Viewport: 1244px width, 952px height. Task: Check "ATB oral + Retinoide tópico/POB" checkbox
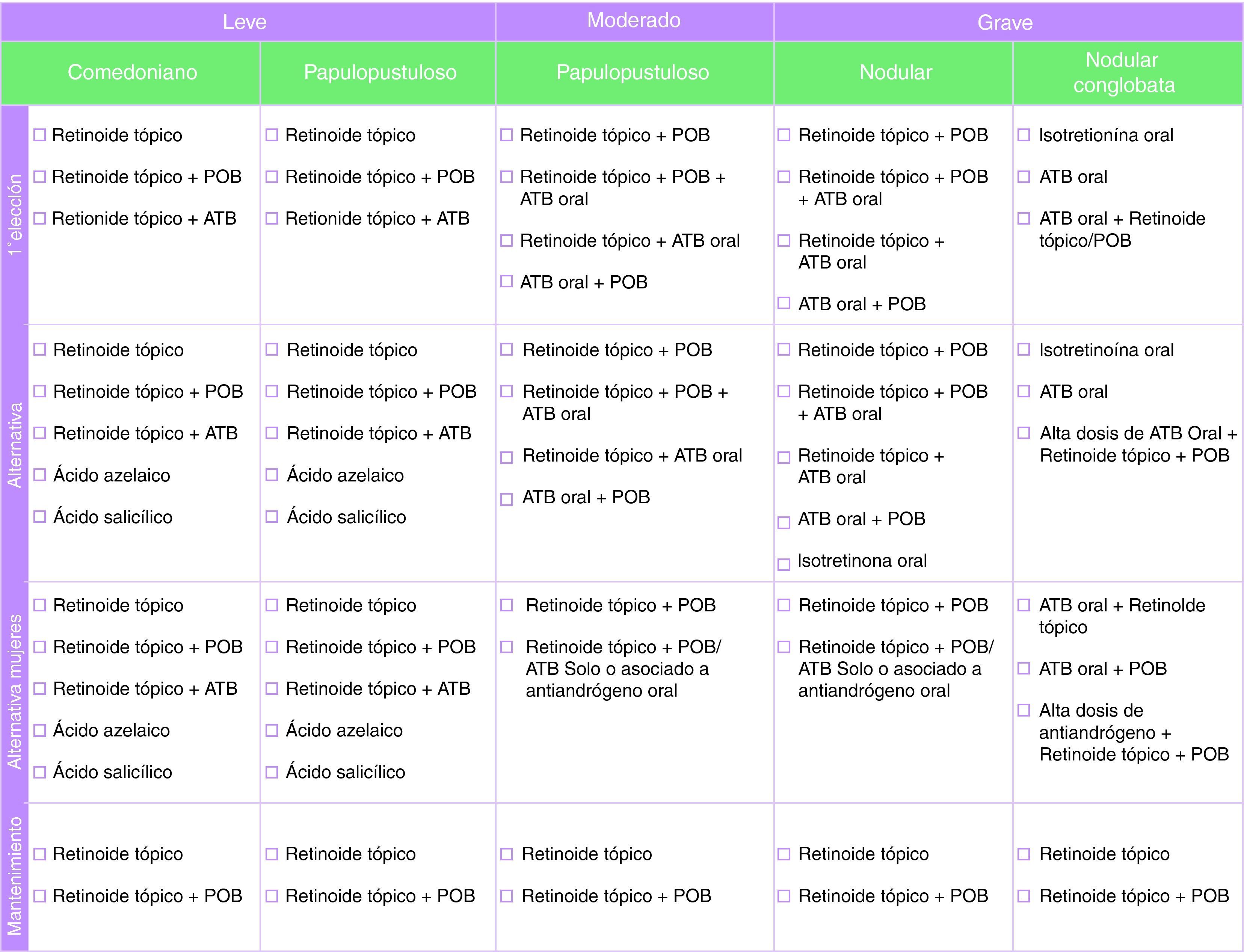coord(1024,218)
